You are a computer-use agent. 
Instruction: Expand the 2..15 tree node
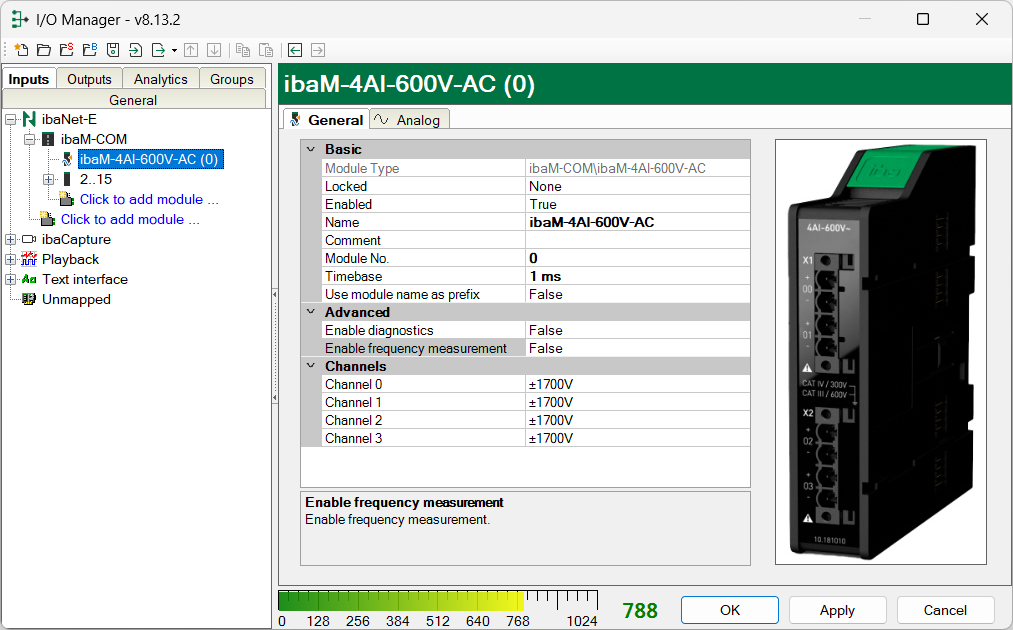pos(48,180)
